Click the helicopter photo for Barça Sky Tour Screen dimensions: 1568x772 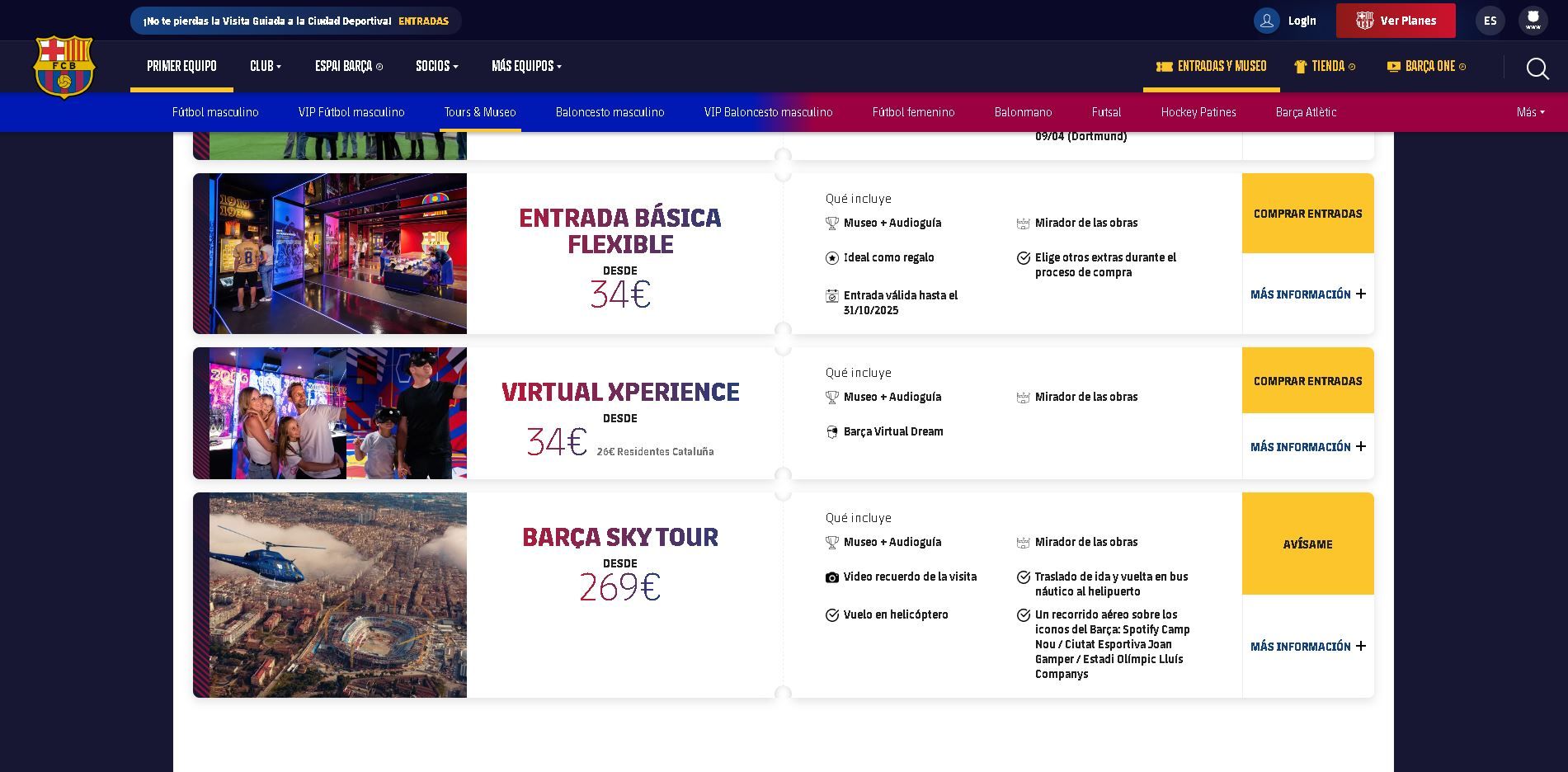pos(338,595)
